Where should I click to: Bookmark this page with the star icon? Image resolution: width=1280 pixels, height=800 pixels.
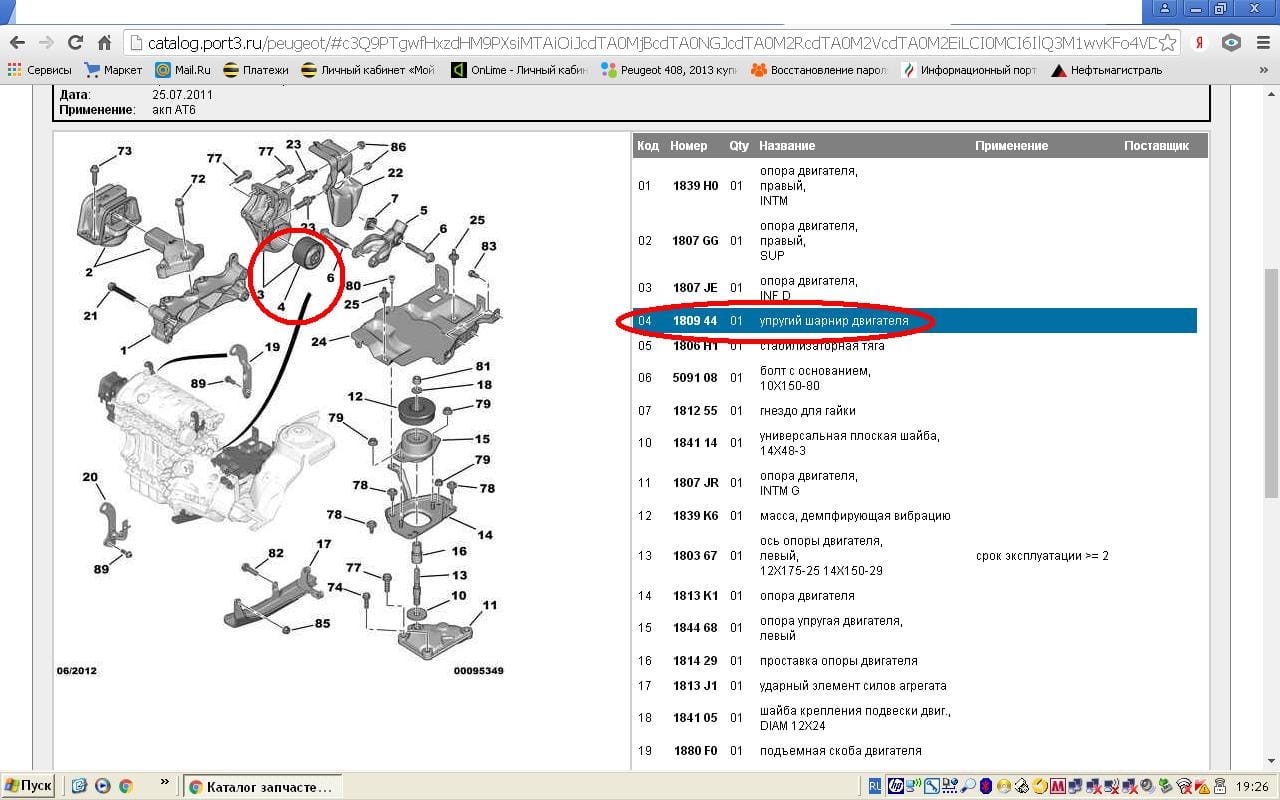pyautogui.click(x=1166, y=42)
